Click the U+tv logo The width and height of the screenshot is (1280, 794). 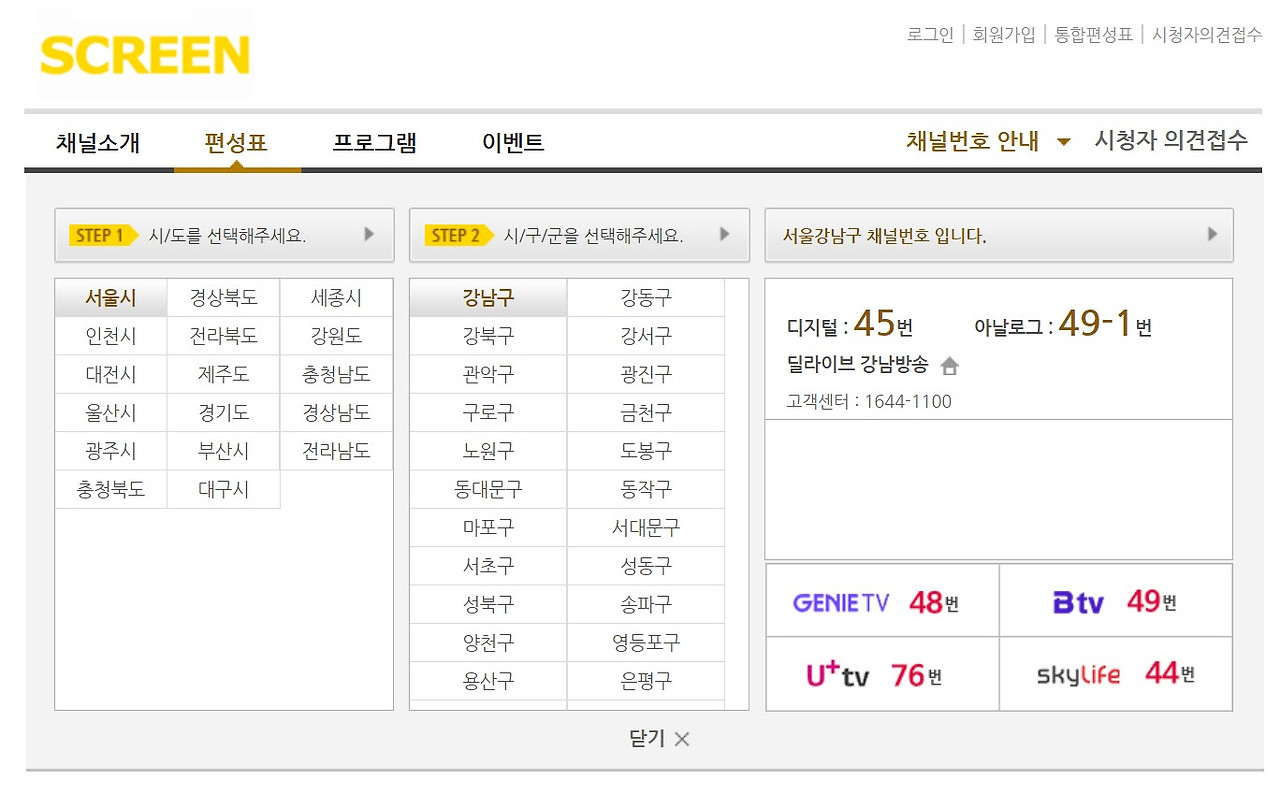tap(838, 675)
